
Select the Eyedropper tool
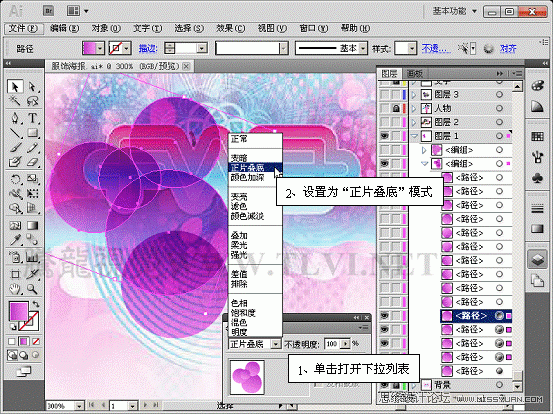pyautogui.click(x=15, y=240)
